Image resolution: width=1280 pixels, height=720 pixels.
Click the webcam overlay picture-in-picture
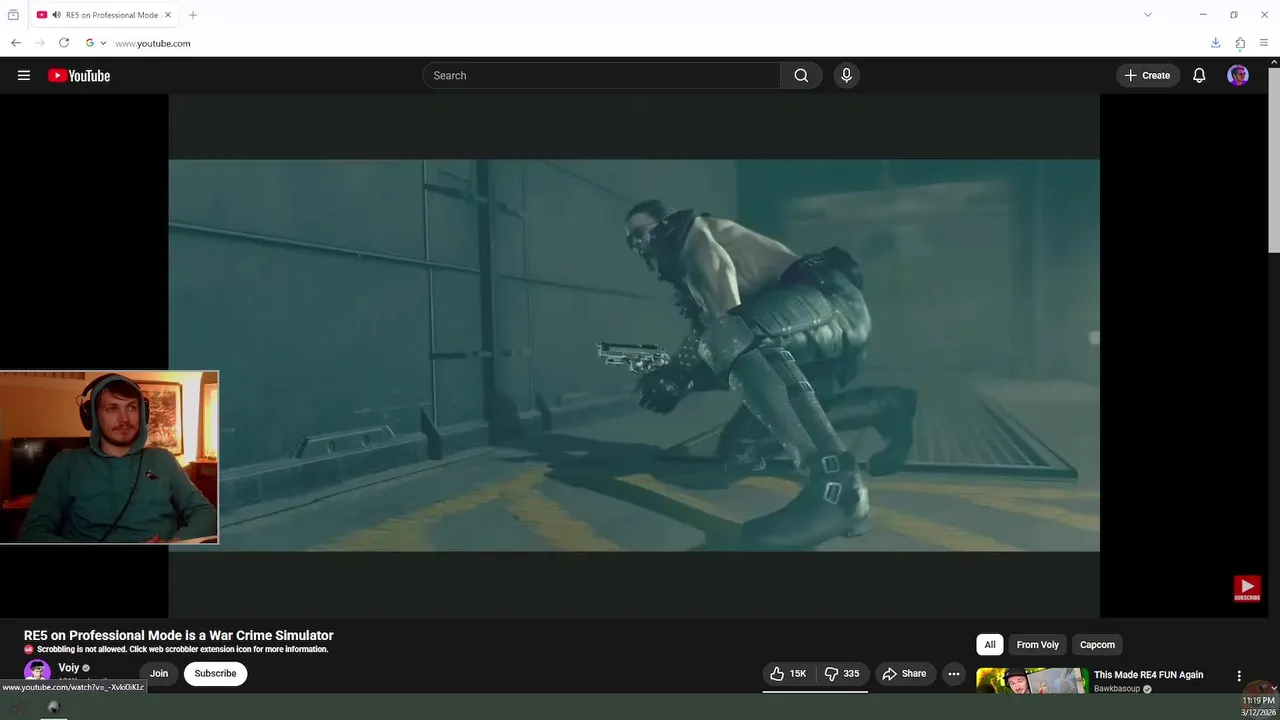point(109,458)
